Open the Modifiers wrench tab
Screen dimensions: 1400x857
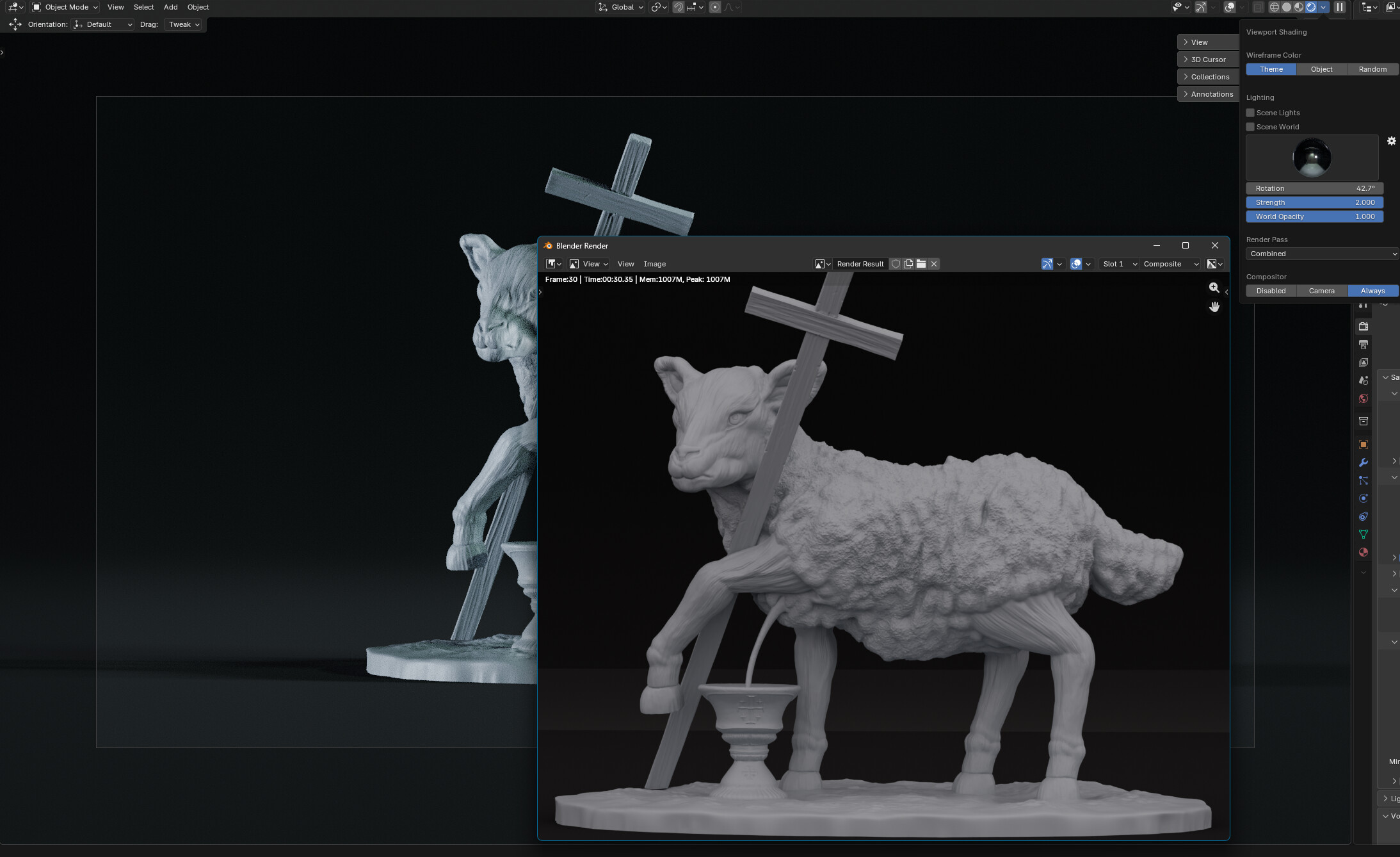(x=1364, y=462)
